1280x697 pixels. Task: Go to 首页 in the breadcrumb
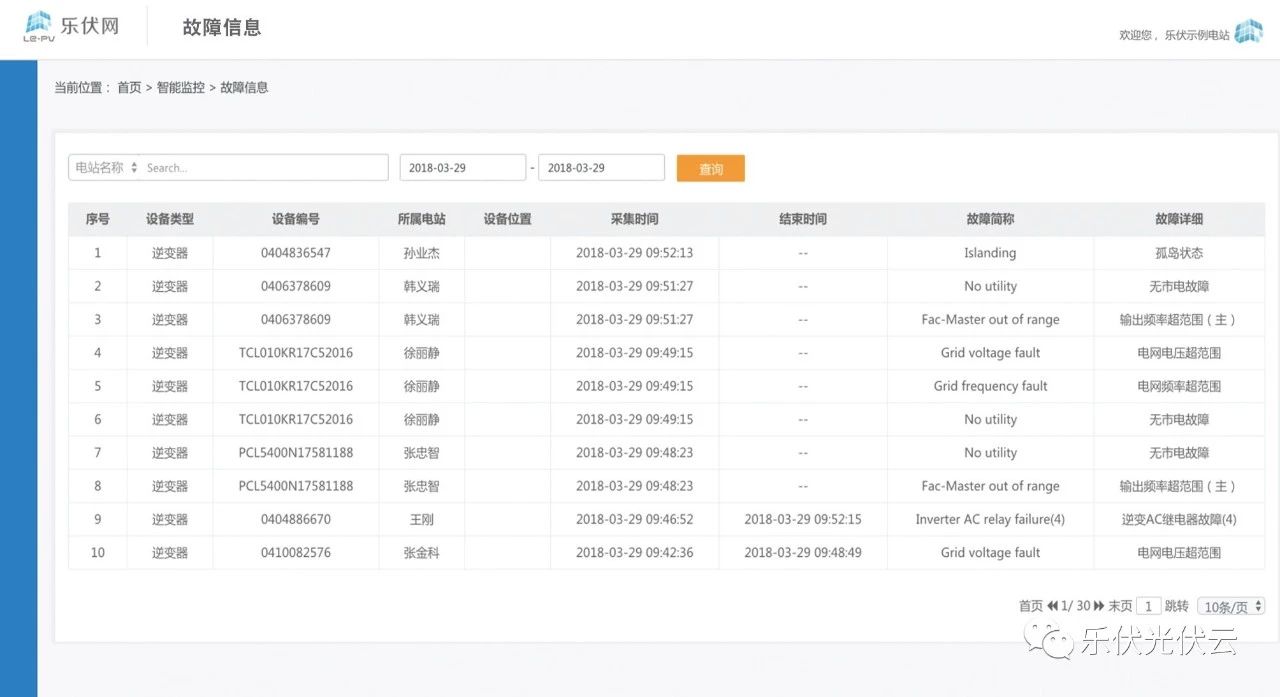pyautogui.click(x=129, y=88)
